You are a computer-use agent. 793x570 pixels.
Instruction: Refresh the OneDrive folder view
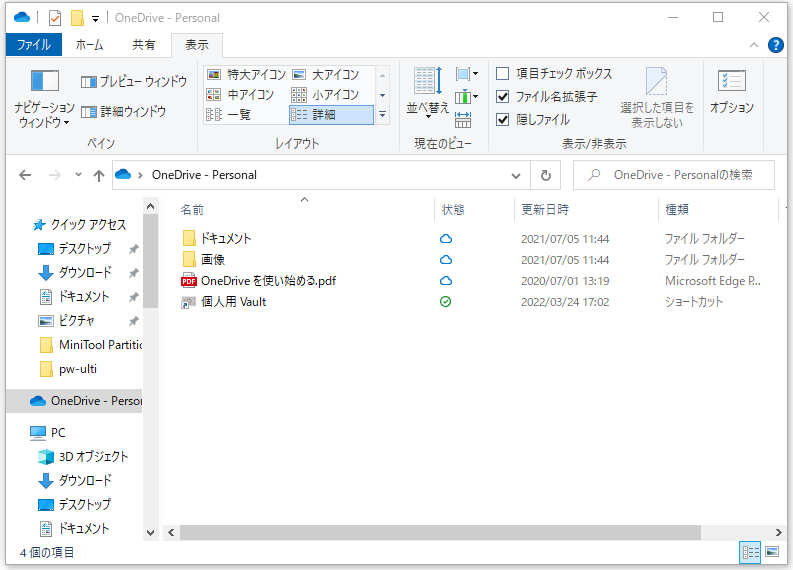coord(546,176)
